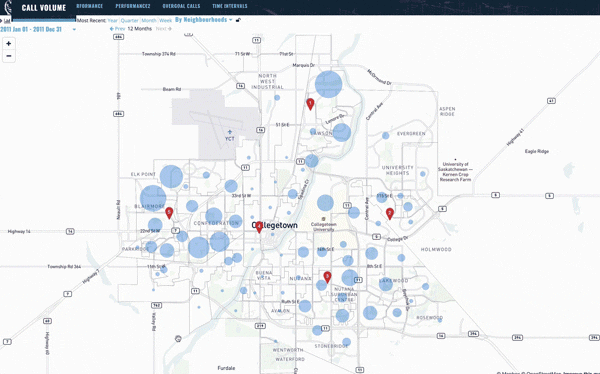Click red station marker 2 near College Dr
Screen dimensions: 600x374
[x=390, y=214]
